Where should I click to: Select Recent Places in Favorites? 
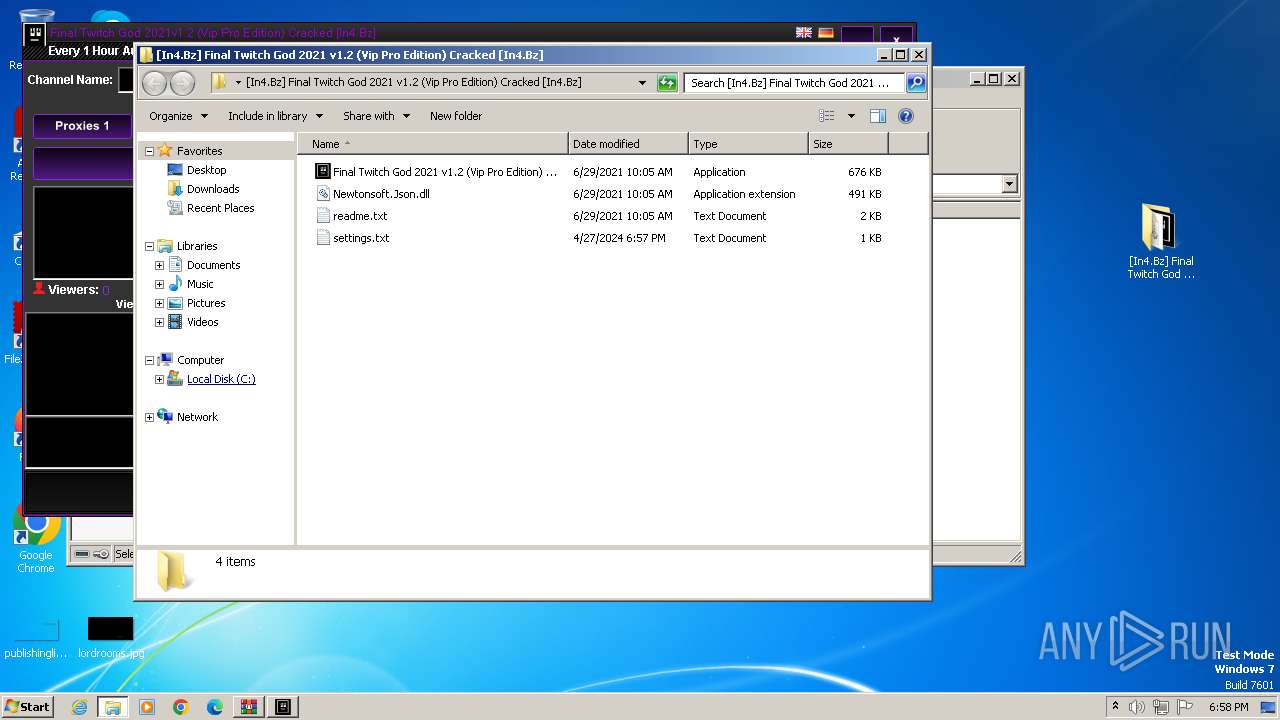coord(220,208)
